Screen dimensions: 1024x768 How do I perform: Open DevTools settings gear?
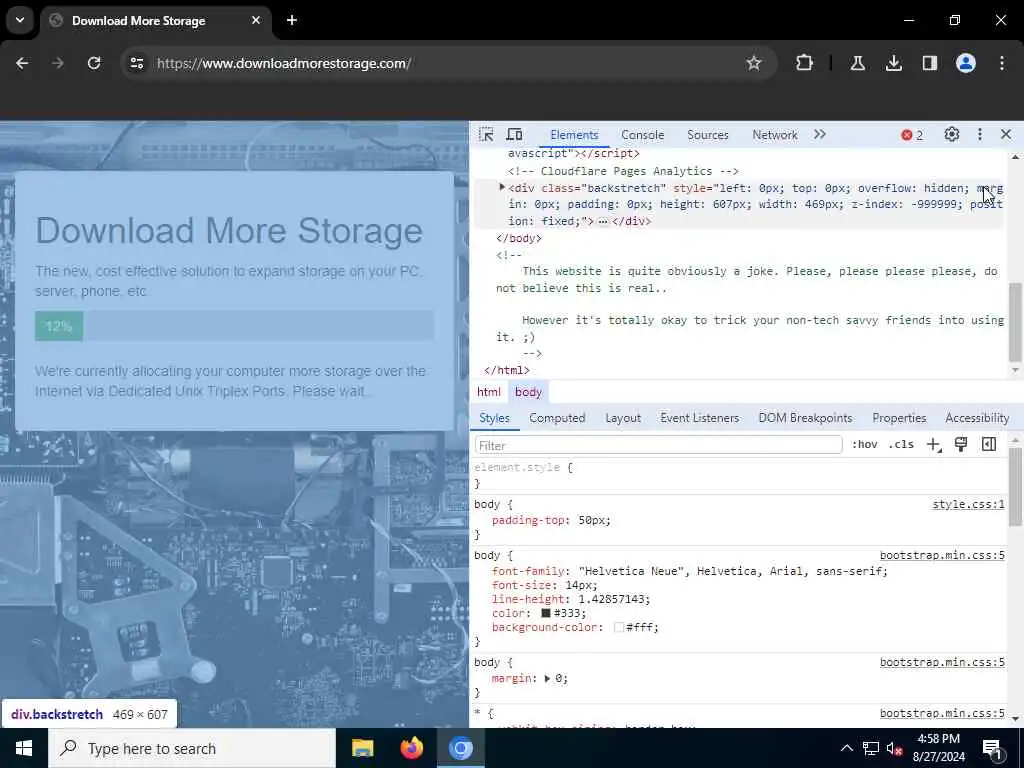click(952, 135)
